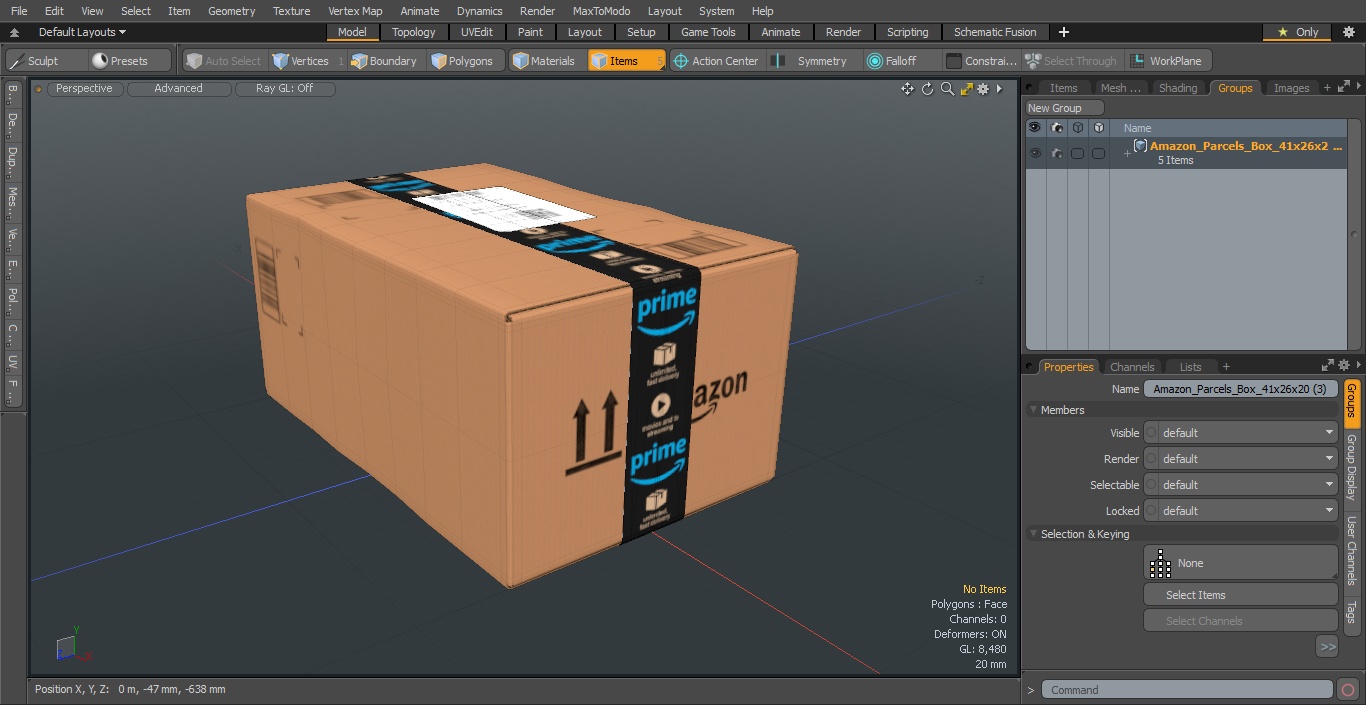
Task: Click the Ray GL: Off button
Action: [x=284, y=89]
